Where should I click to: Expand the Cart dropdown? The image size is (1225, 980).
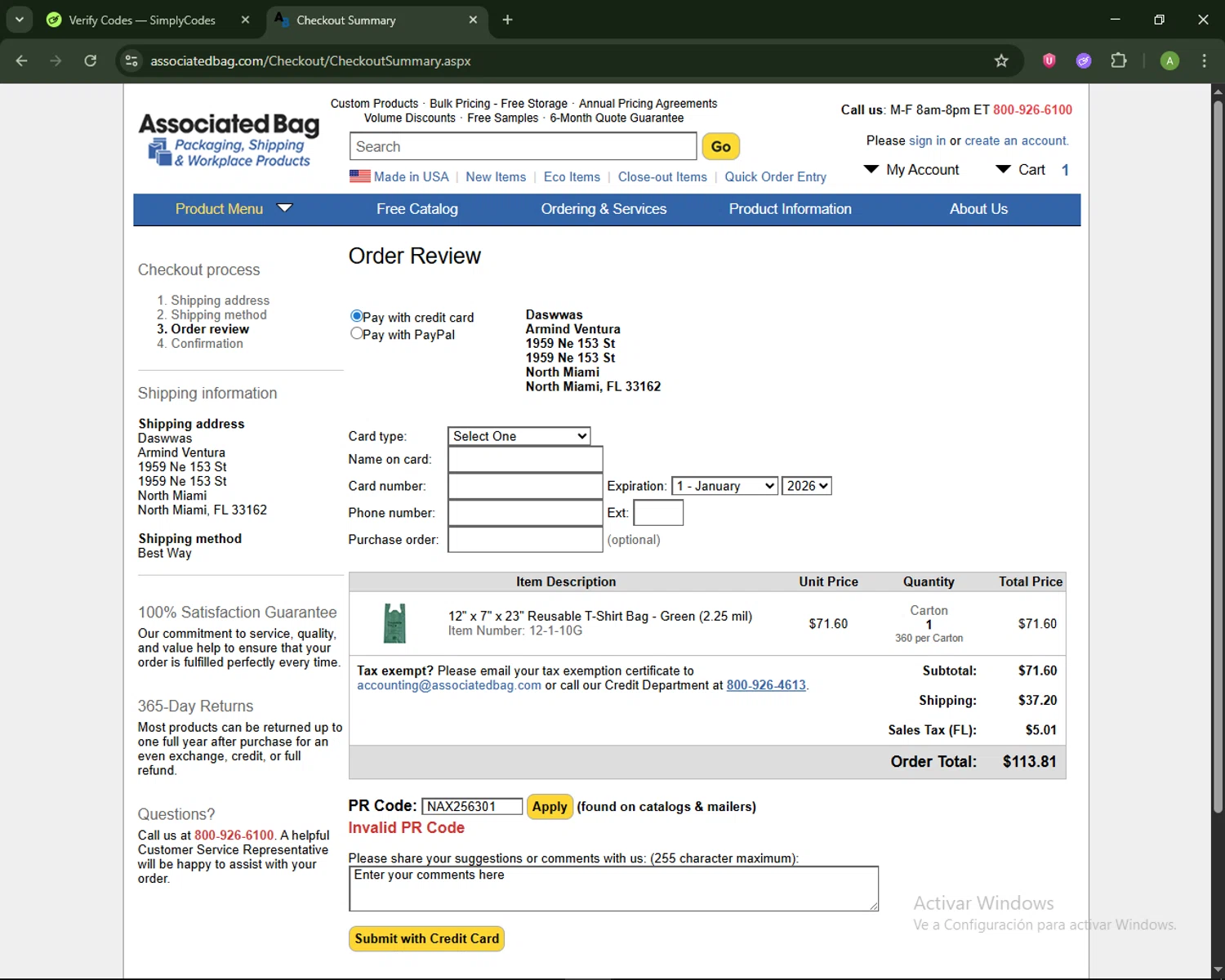[1020, 170]
